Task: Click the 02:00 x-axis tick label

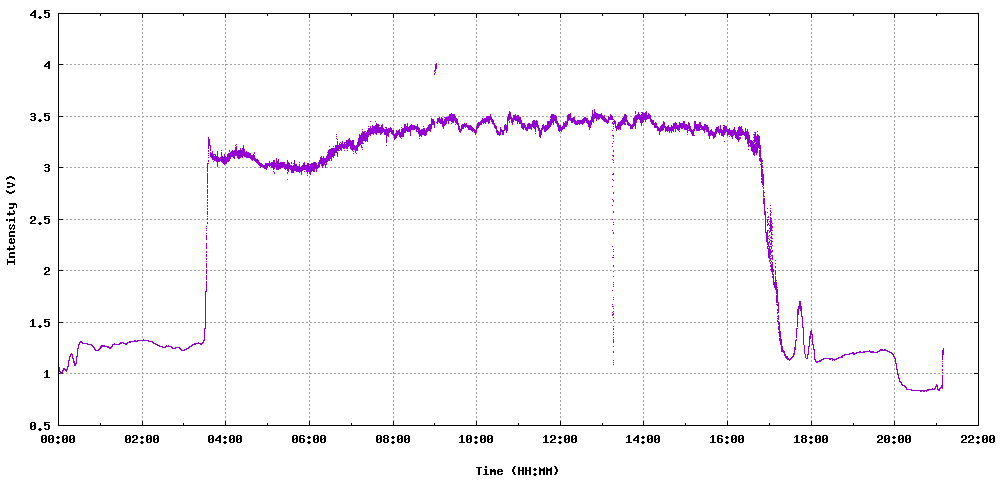Action: [x=142, y=439]
